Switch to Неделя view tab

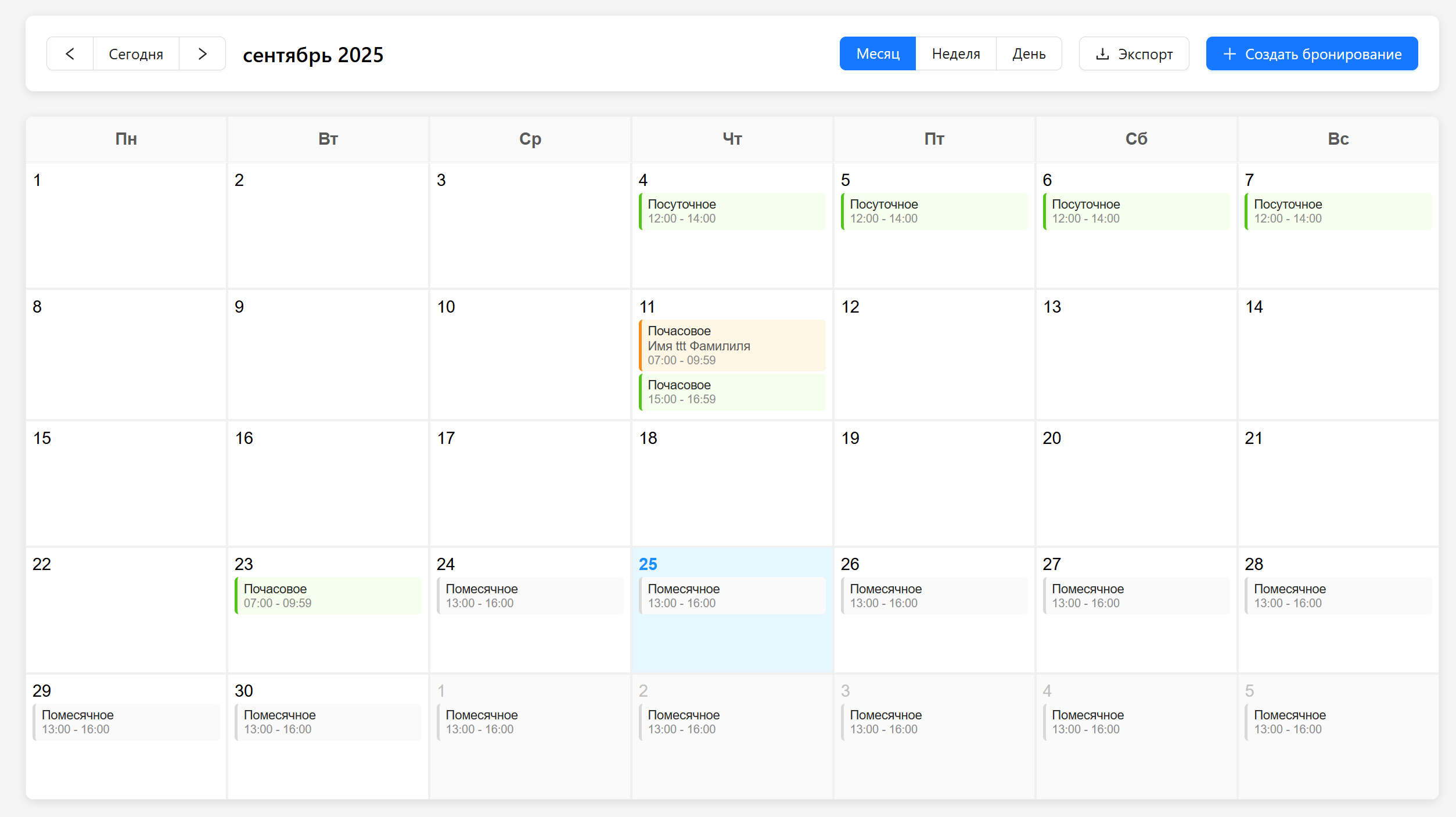pyautogui.click(x=955, y=54)
